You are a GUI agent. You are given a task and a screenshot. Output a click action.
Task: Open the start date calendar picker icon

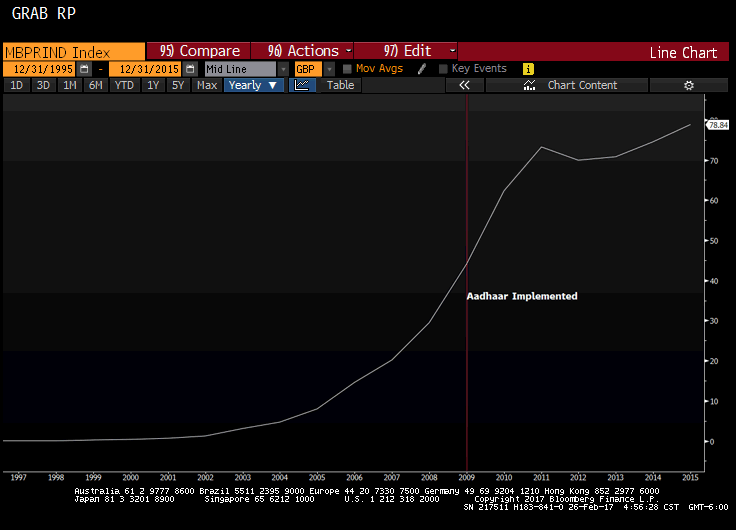84,69
